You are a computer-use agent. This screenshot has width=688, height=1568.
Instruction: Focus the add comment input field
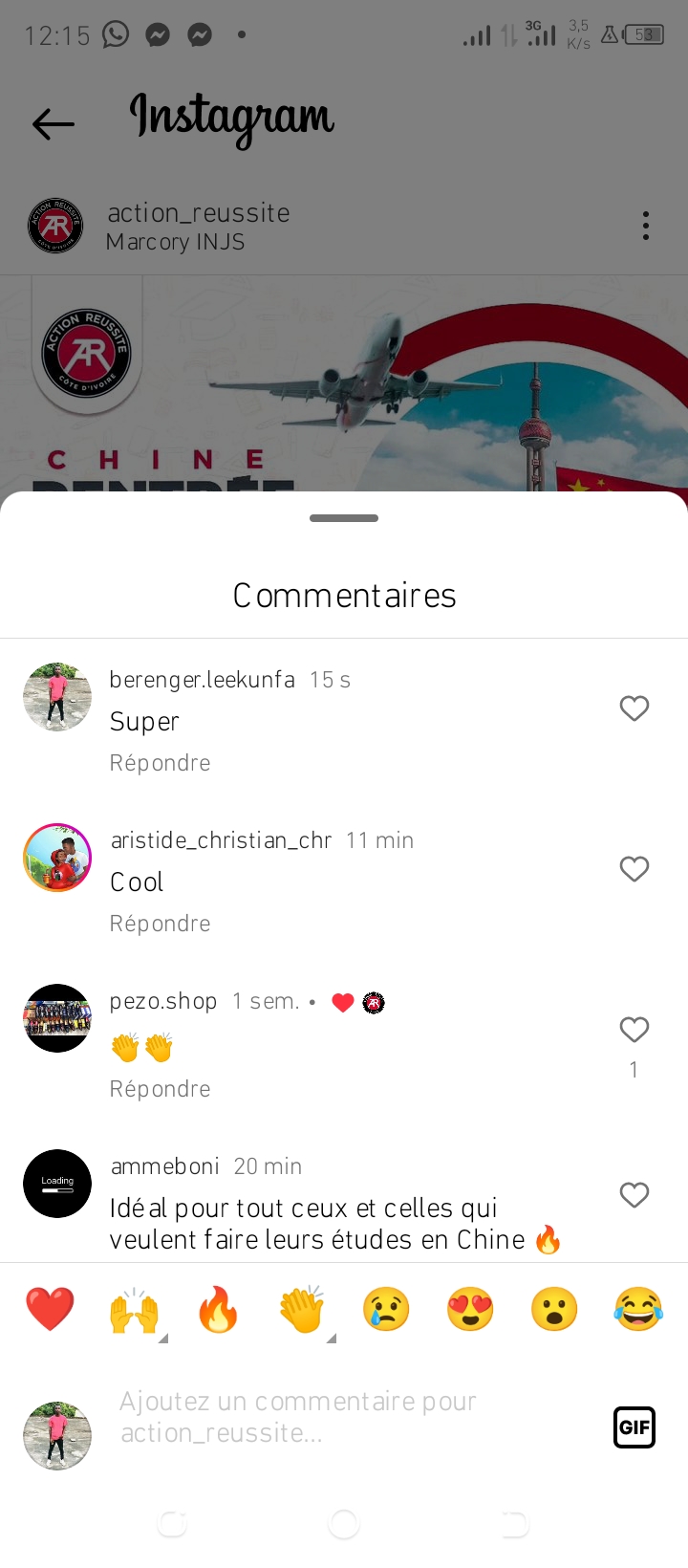[x=354, y=1417]
